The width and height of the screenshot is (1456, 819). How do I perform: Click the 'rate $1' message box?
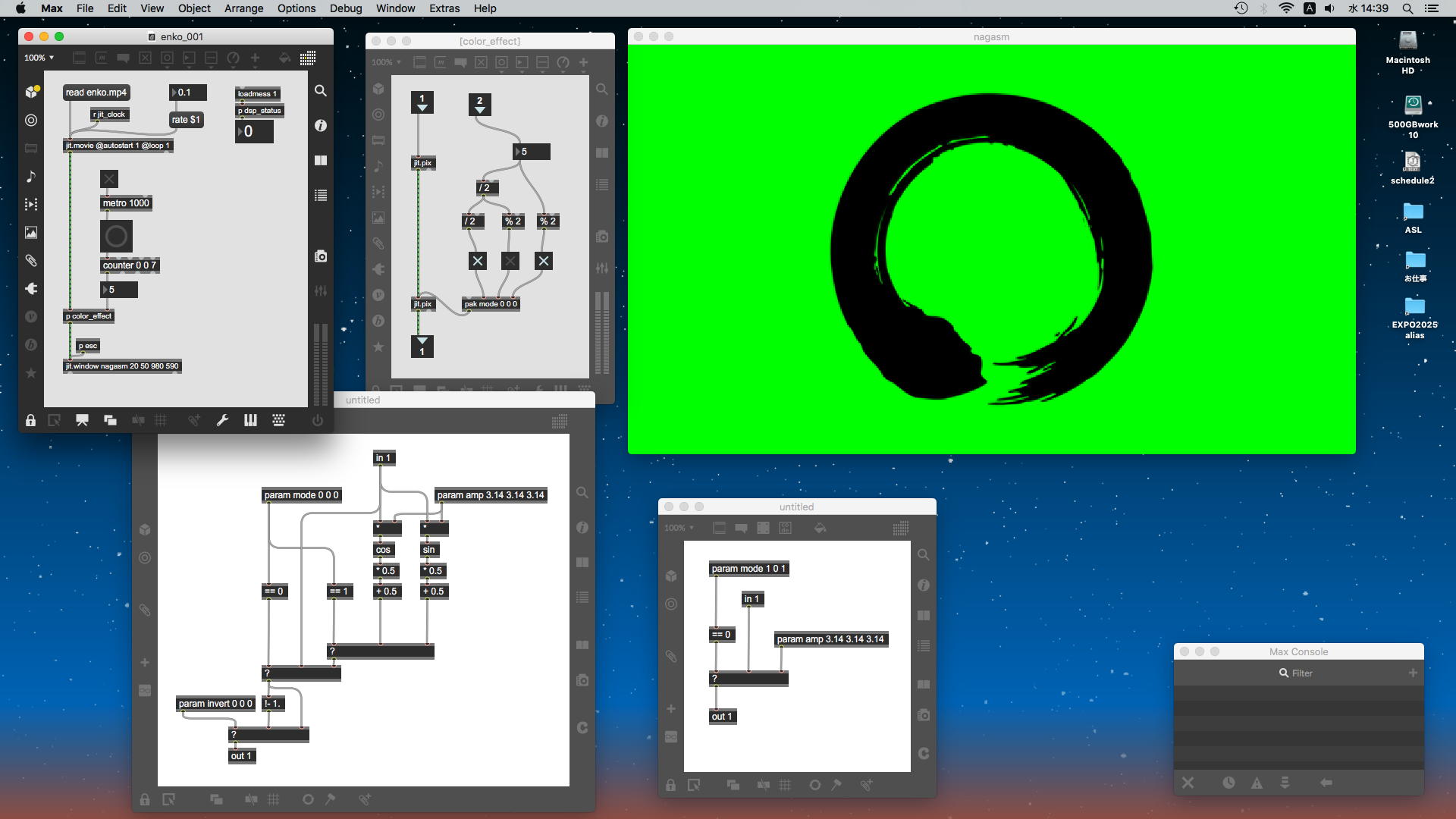tap(186, 120)
